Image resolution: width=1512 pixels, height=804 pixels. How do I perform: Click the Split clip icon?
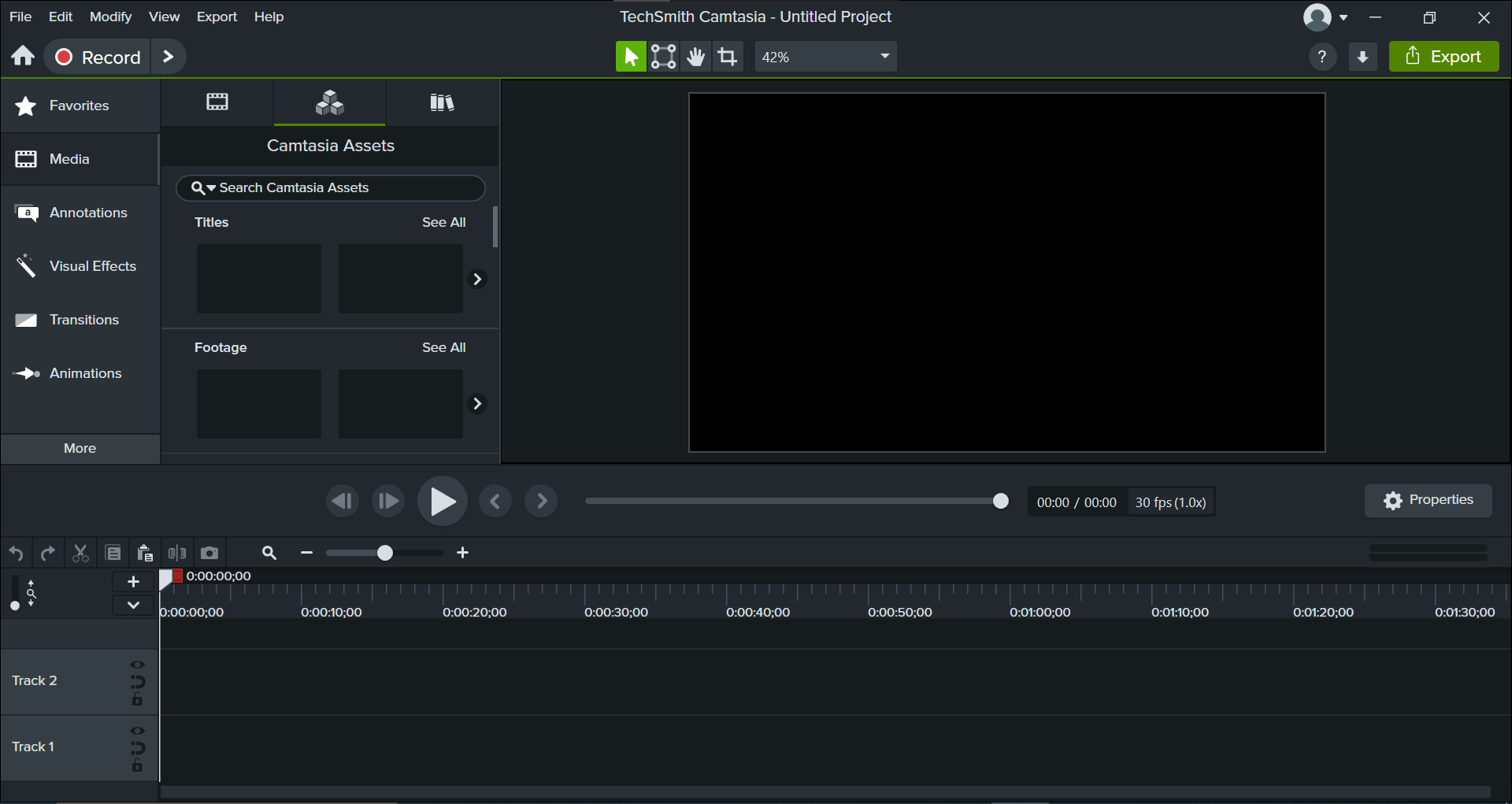click(x=177, y=553)
